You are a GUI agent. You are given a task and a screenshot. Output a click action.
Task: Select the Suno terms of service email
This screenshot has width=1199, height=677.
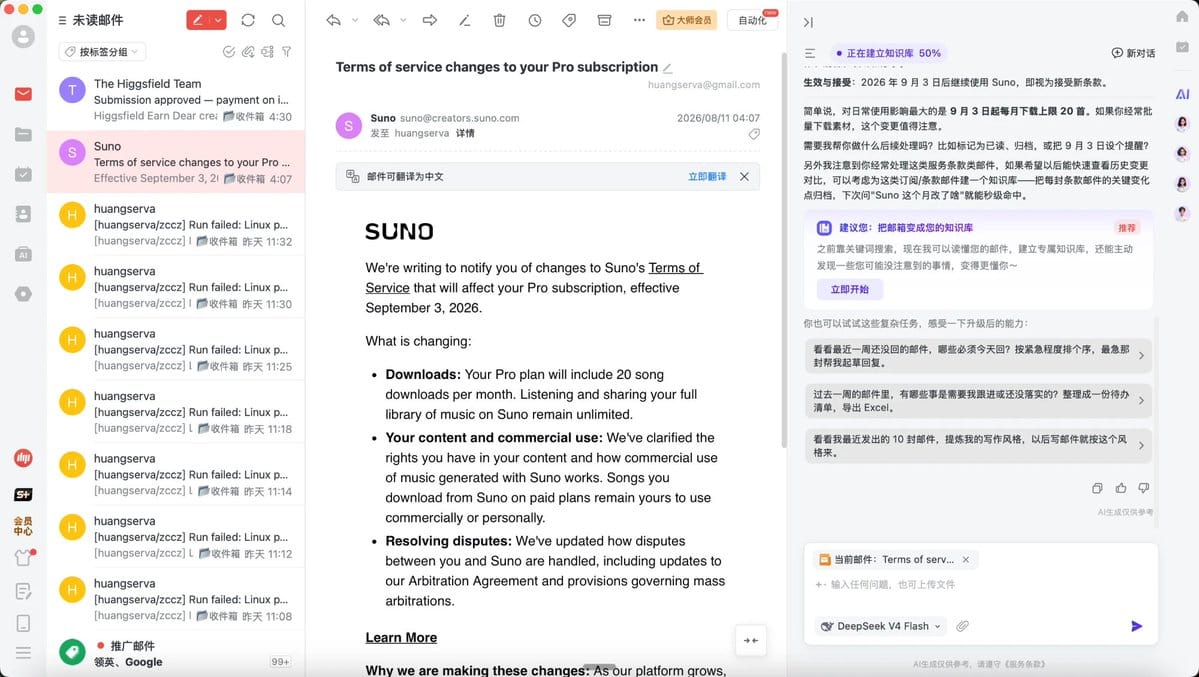(176, 161)
